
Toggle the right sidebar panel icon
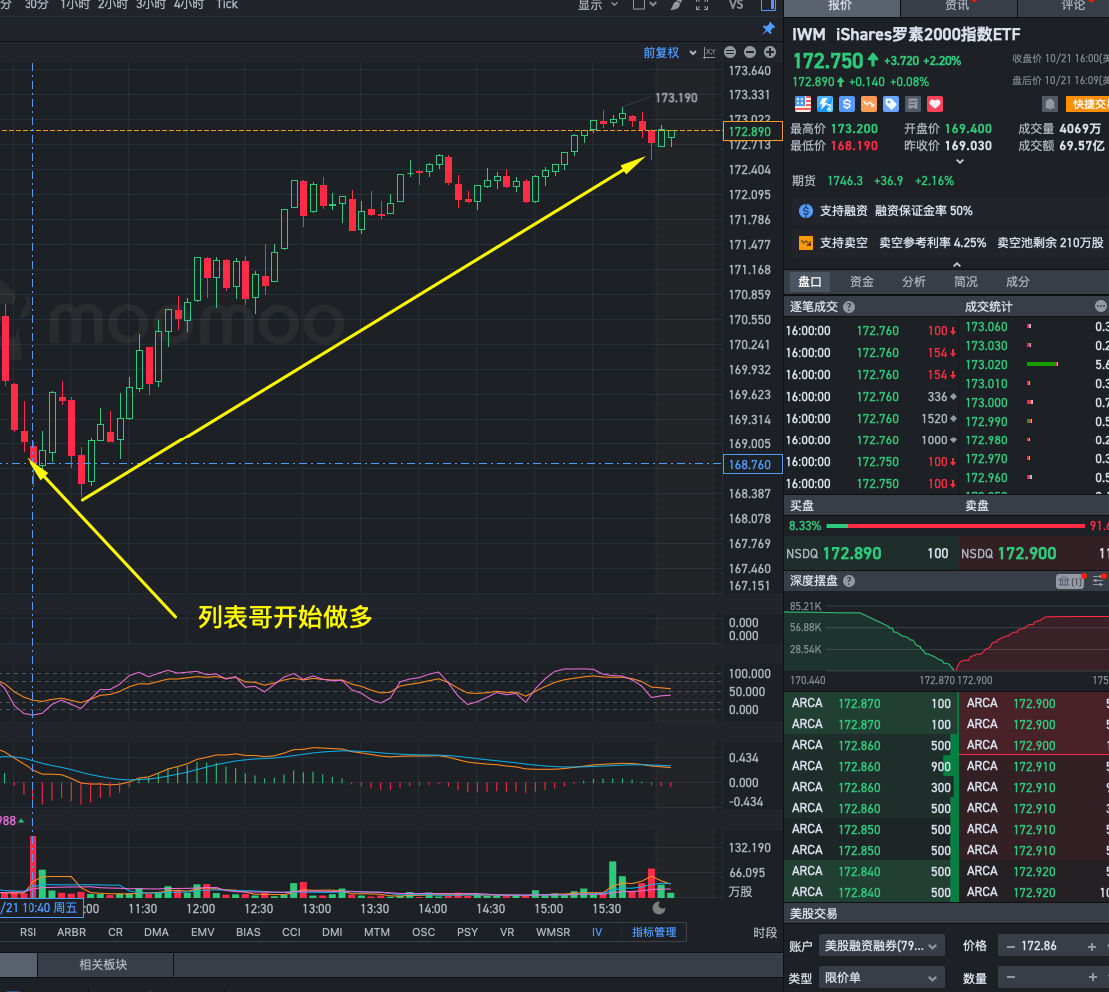[x=768, y=5]
